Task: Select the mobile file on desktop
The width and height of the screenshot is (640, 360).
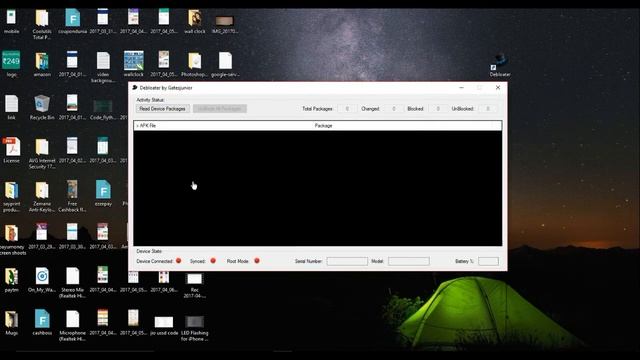Action: click(x=11, y=21)
